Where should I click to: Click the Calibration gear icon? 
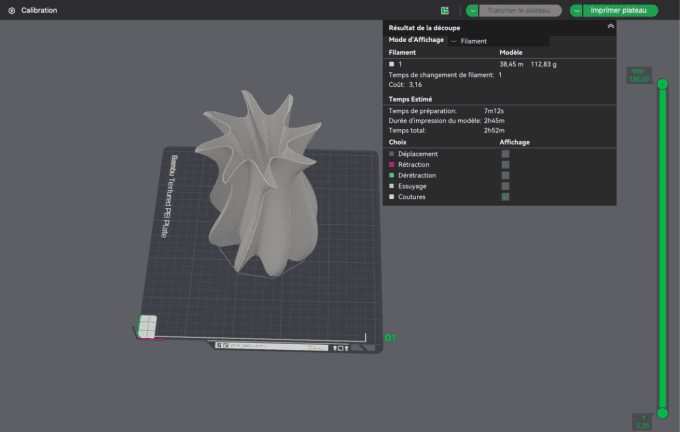[11, 10]
